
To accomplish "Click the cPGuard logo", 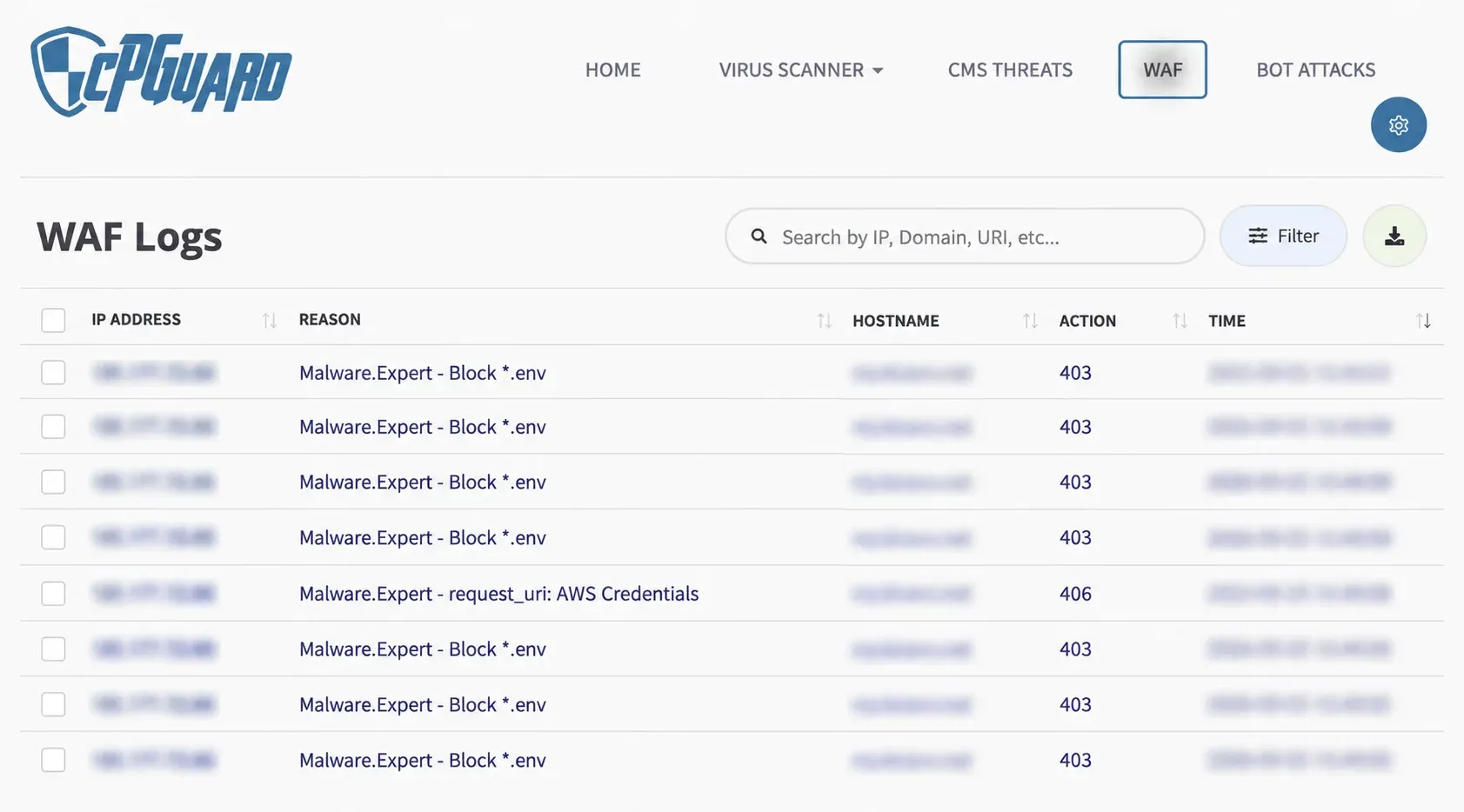I will point(161,71).
